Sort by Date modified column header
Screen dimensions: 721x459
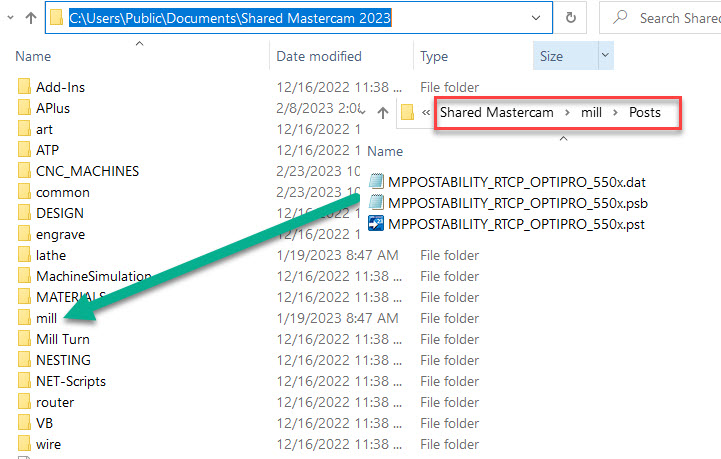(x=319, y=56)
